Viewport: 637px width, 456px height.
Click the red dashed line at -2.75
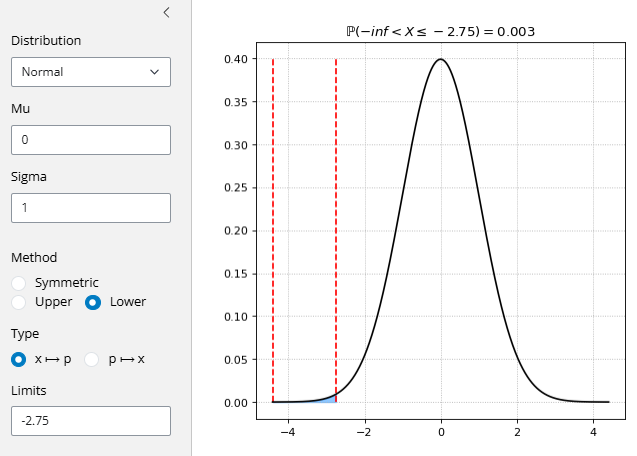click(x=336, y=230)
